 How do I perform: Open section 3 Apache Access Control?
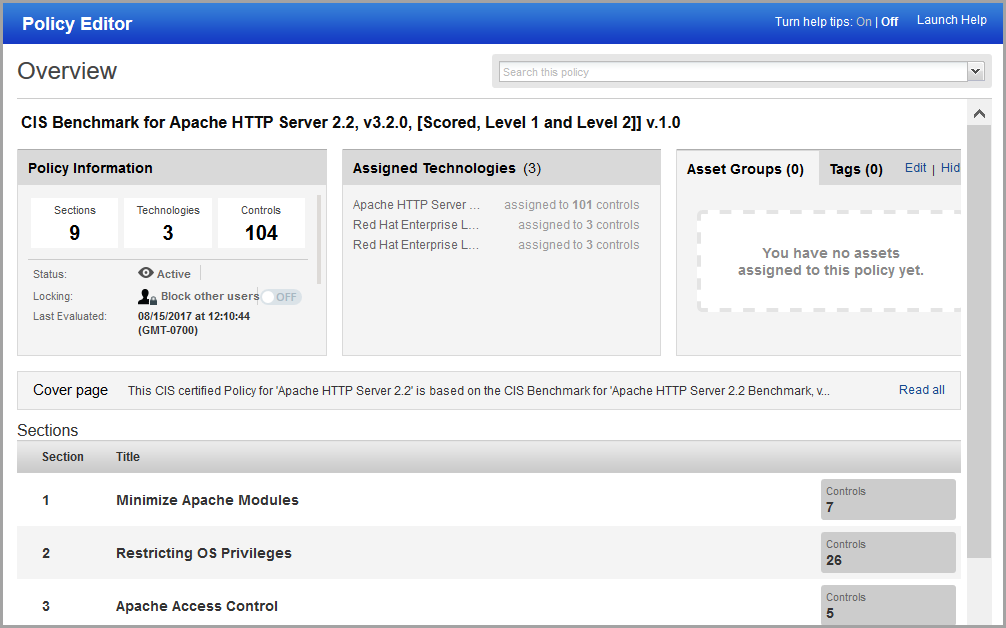pyautogui.click(x=196, y=606)
